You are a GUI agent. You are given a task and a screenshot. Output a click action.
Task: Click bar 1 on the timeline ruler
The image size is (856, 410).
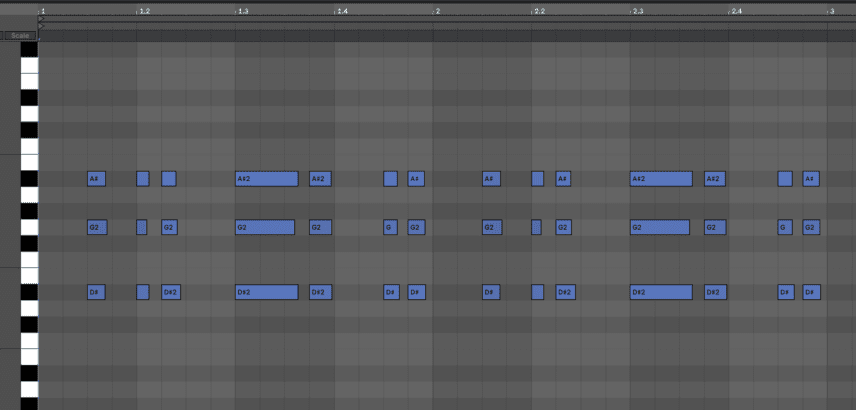pos(42,11)
